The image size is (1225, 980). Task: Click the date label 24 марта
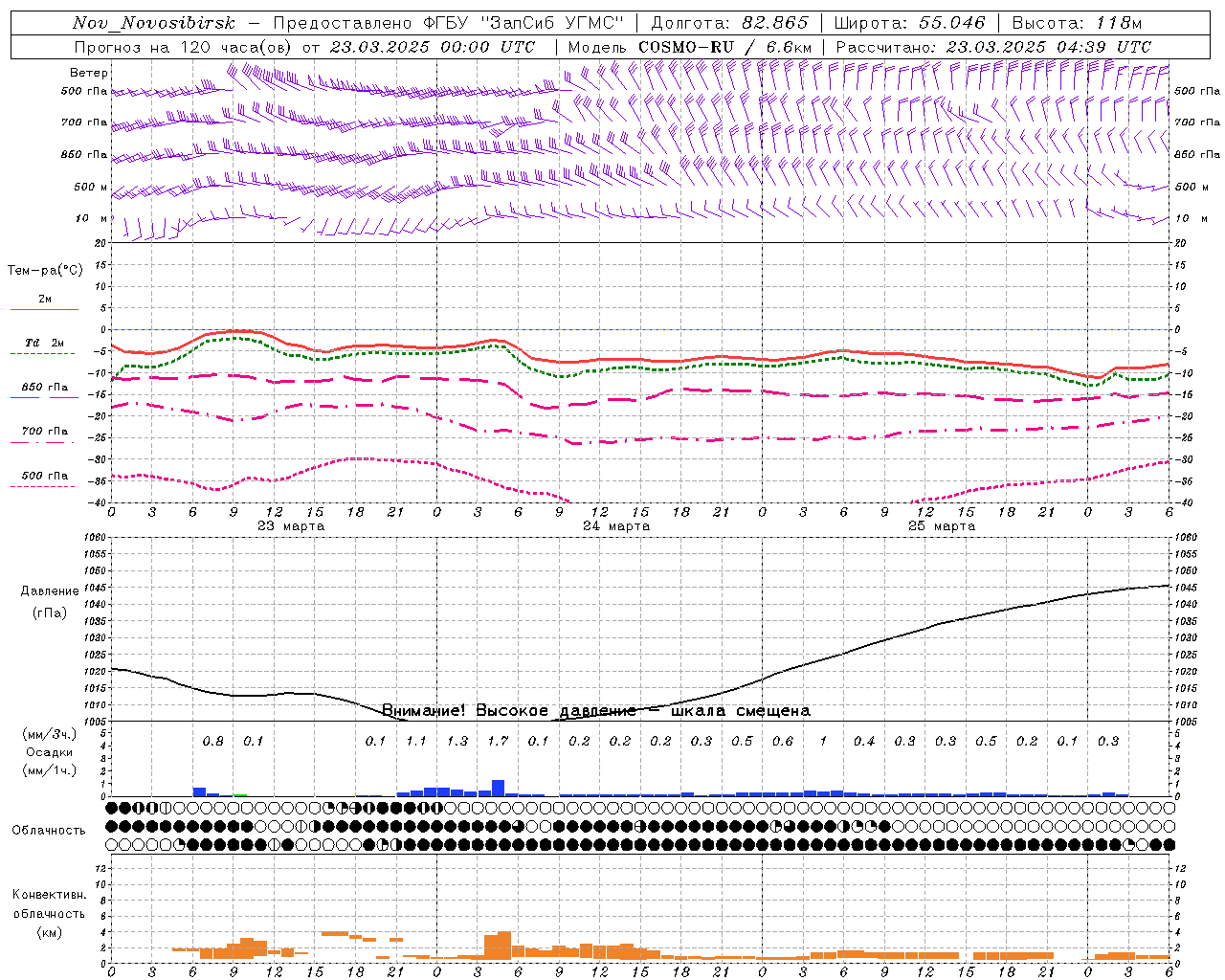point(616,526)
